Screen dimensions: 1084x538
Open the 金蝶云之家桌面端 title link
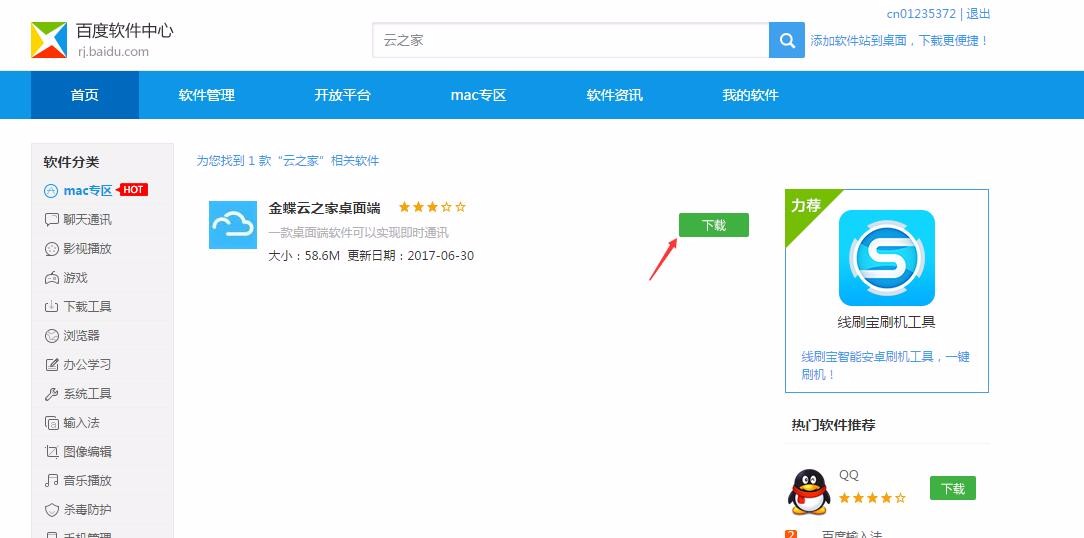(325, 208)
